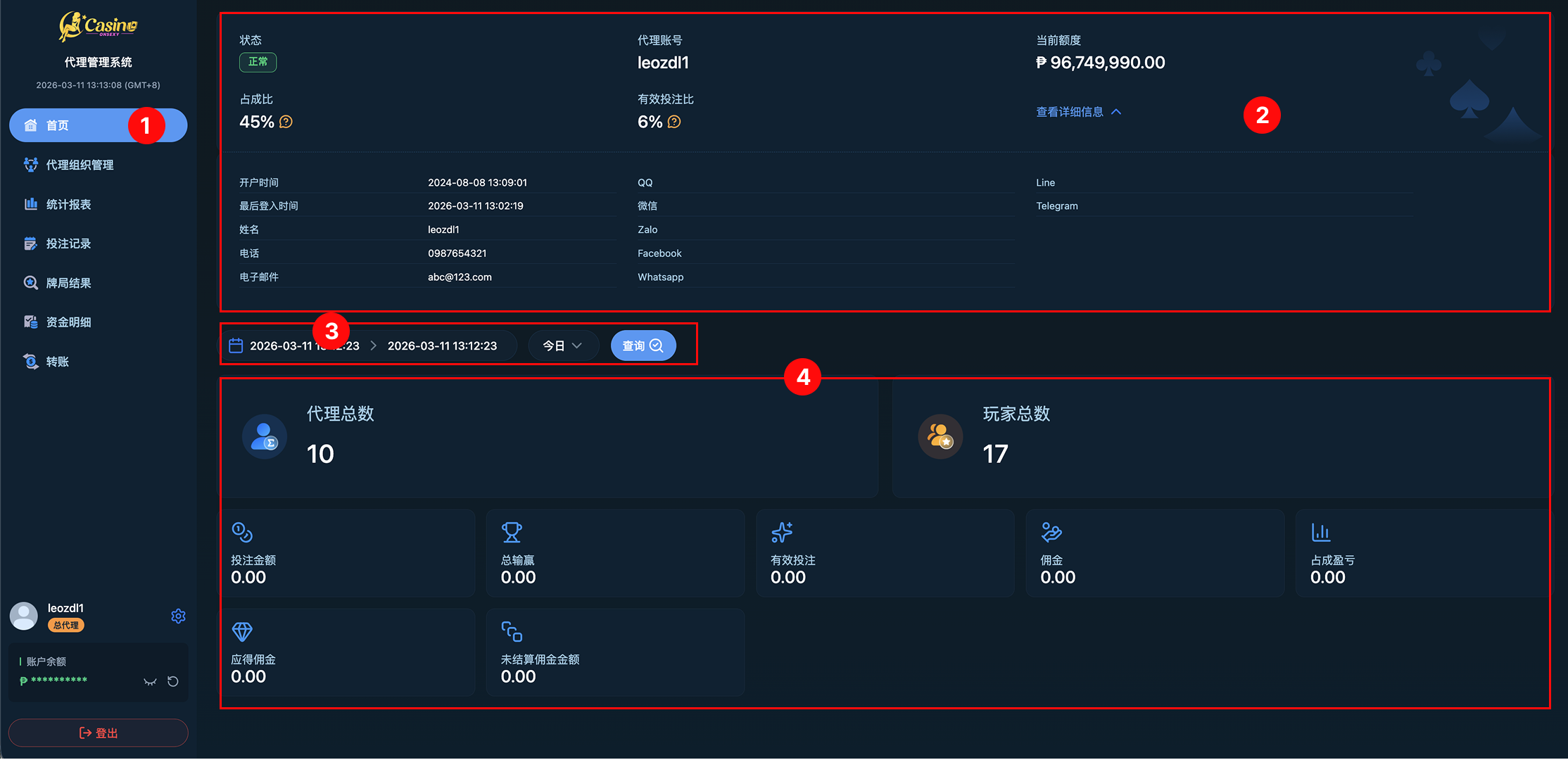
Task: Click the Casino logo at top
Action: tap(98, 27)
